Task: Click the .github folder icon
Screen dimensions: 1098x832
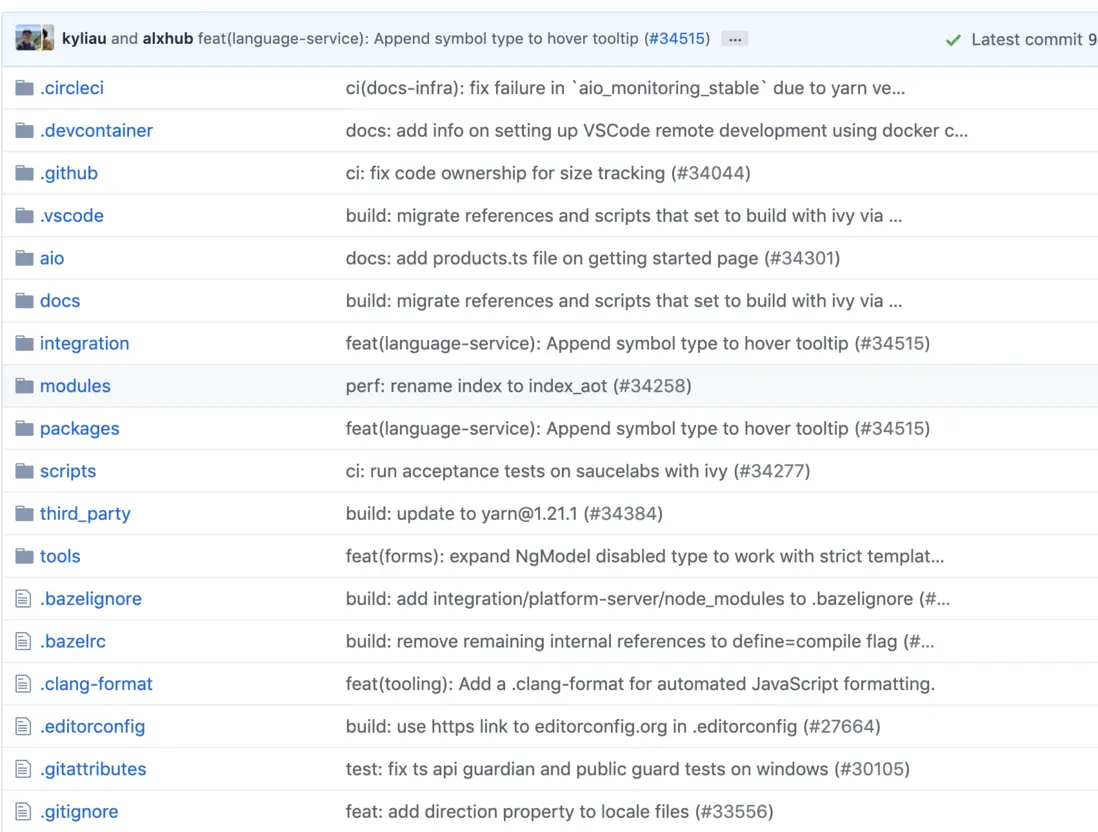Action: (x=25, y=173)
